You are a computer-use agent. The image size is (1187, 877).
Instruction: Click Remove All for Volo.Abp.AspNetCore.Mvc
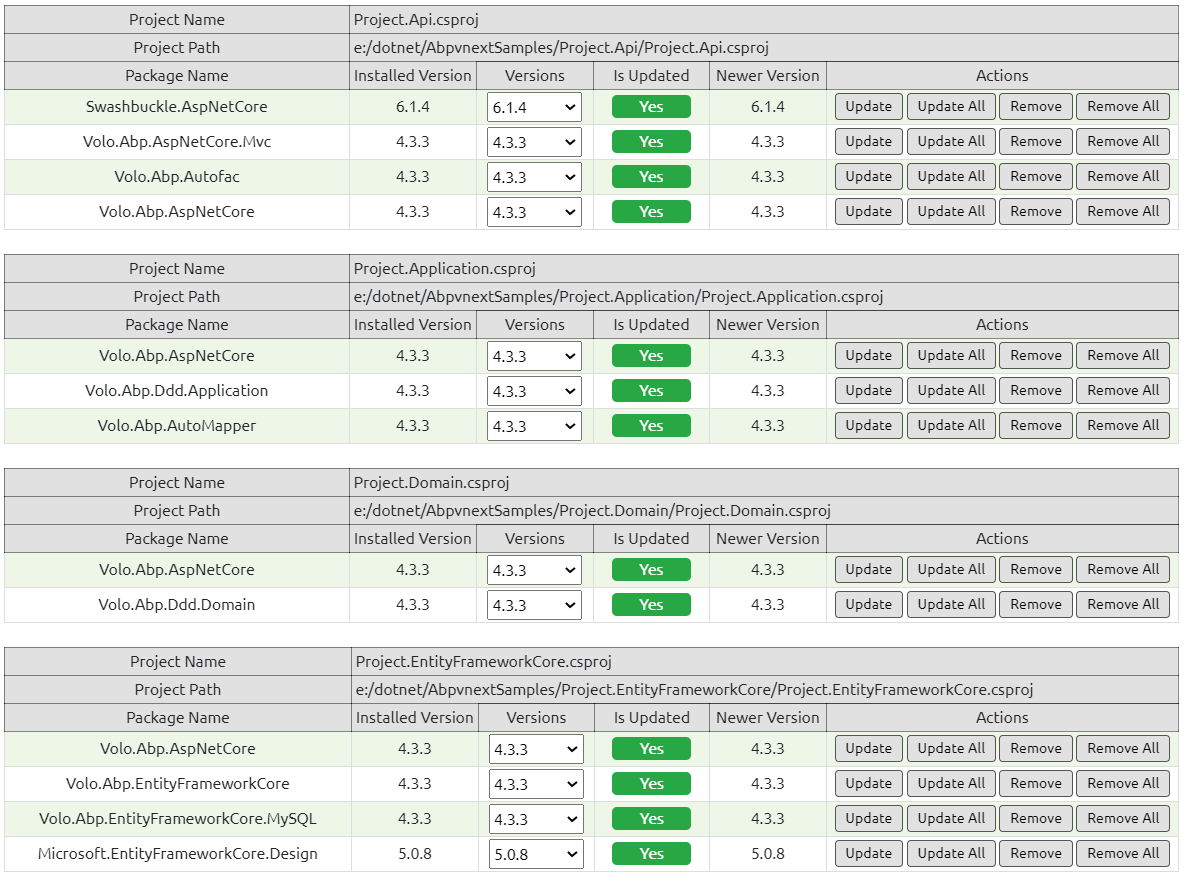coord(1123,142)
